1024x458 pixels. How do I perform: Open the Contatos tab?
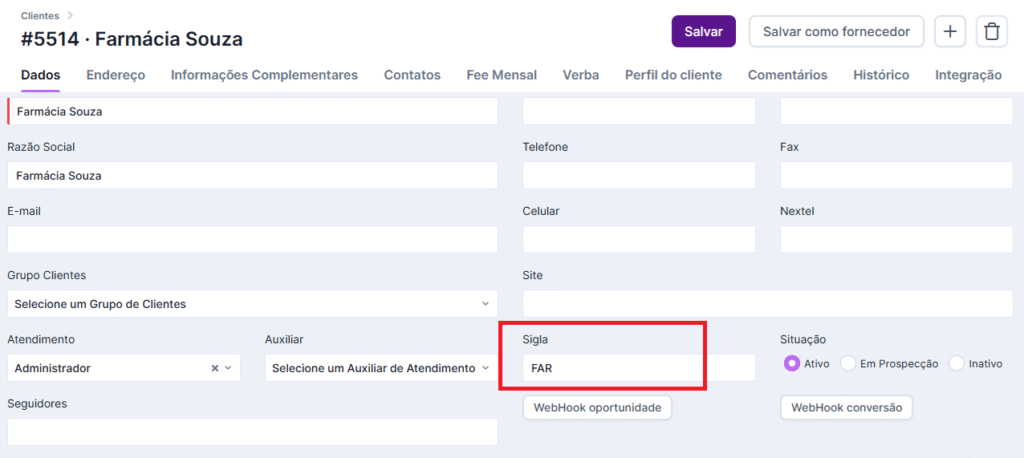pos(412,75)
